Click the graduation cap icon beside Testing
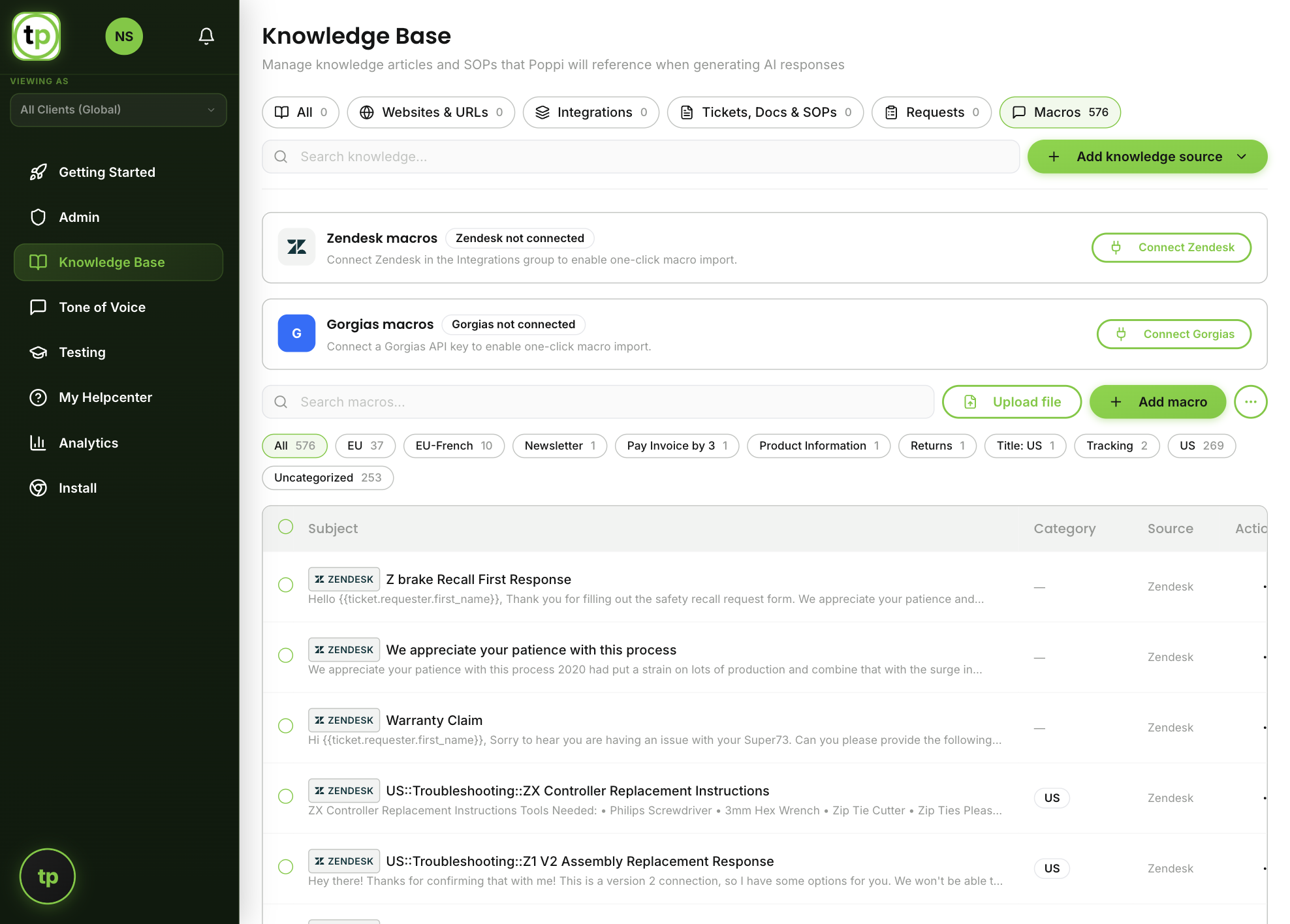 [x=39, y=352]
